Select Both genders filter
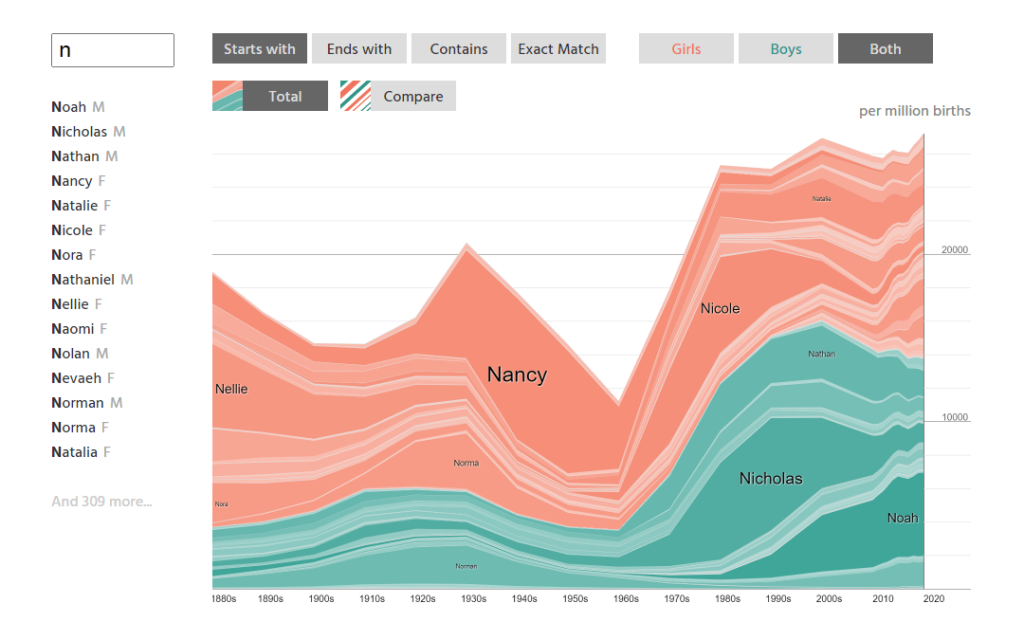This screenshot has width=1024, height=640. tap(885, 49)
